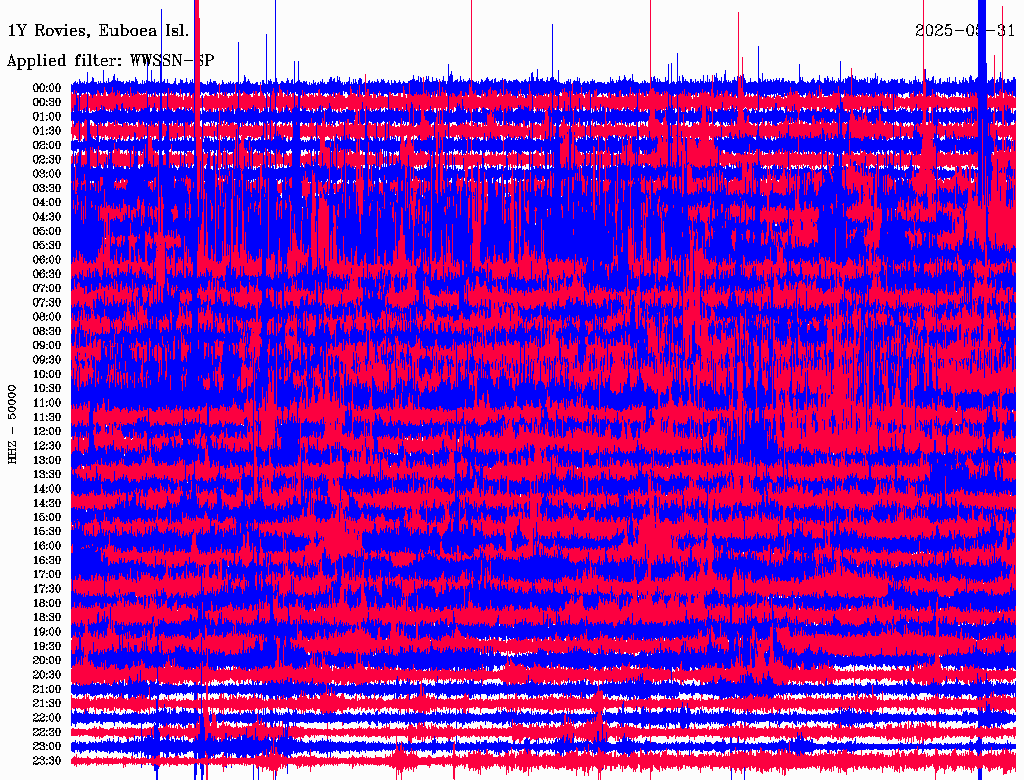Click the 'Applied filter: WWSSN-SP' text
1024x780 pixels.
110,60
